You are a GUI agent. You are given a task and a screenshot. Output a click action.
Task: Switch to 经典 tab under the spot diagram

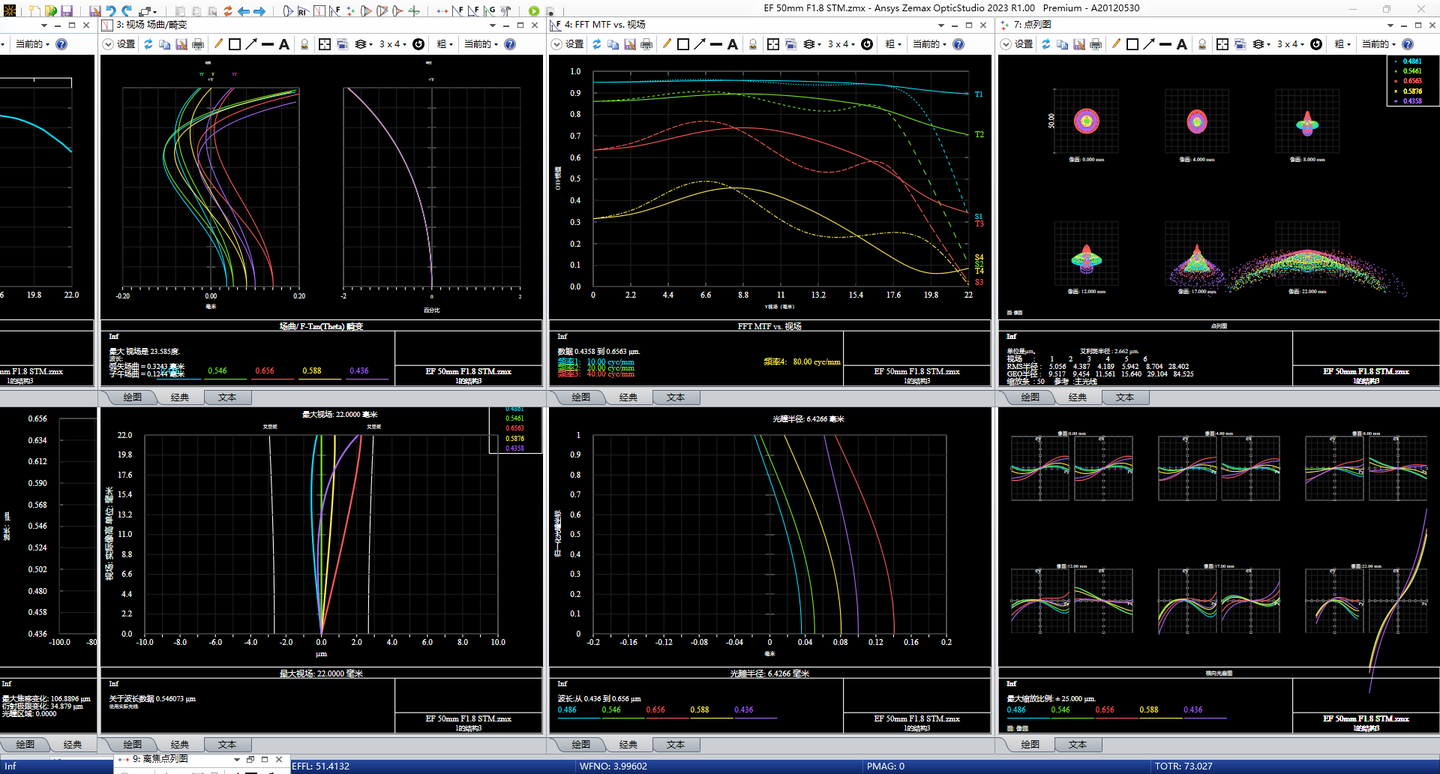tap(1077, 397)
